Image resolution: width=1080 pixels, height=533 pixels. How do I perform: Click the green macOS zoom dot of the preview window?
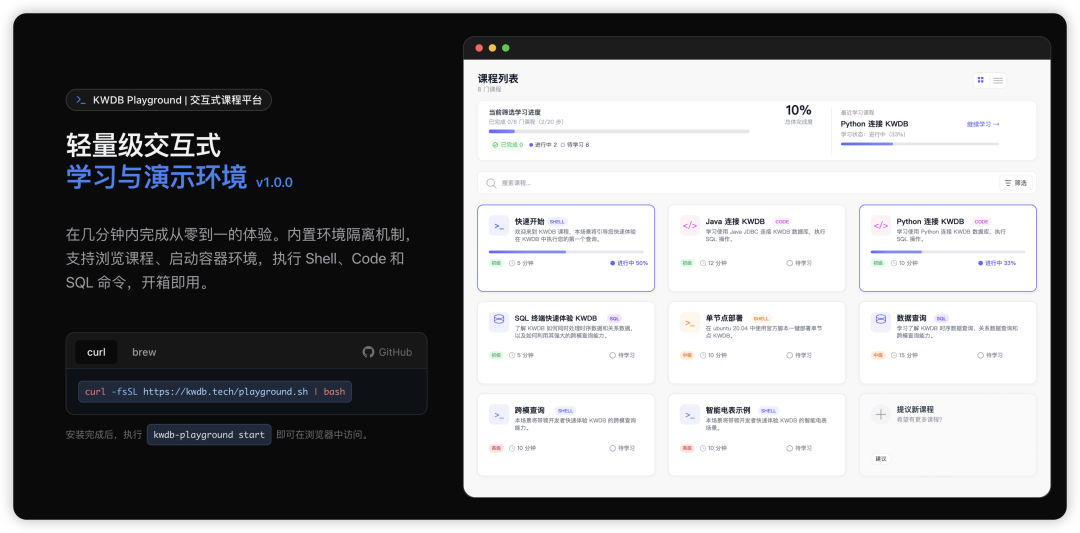tap(506, 48)
